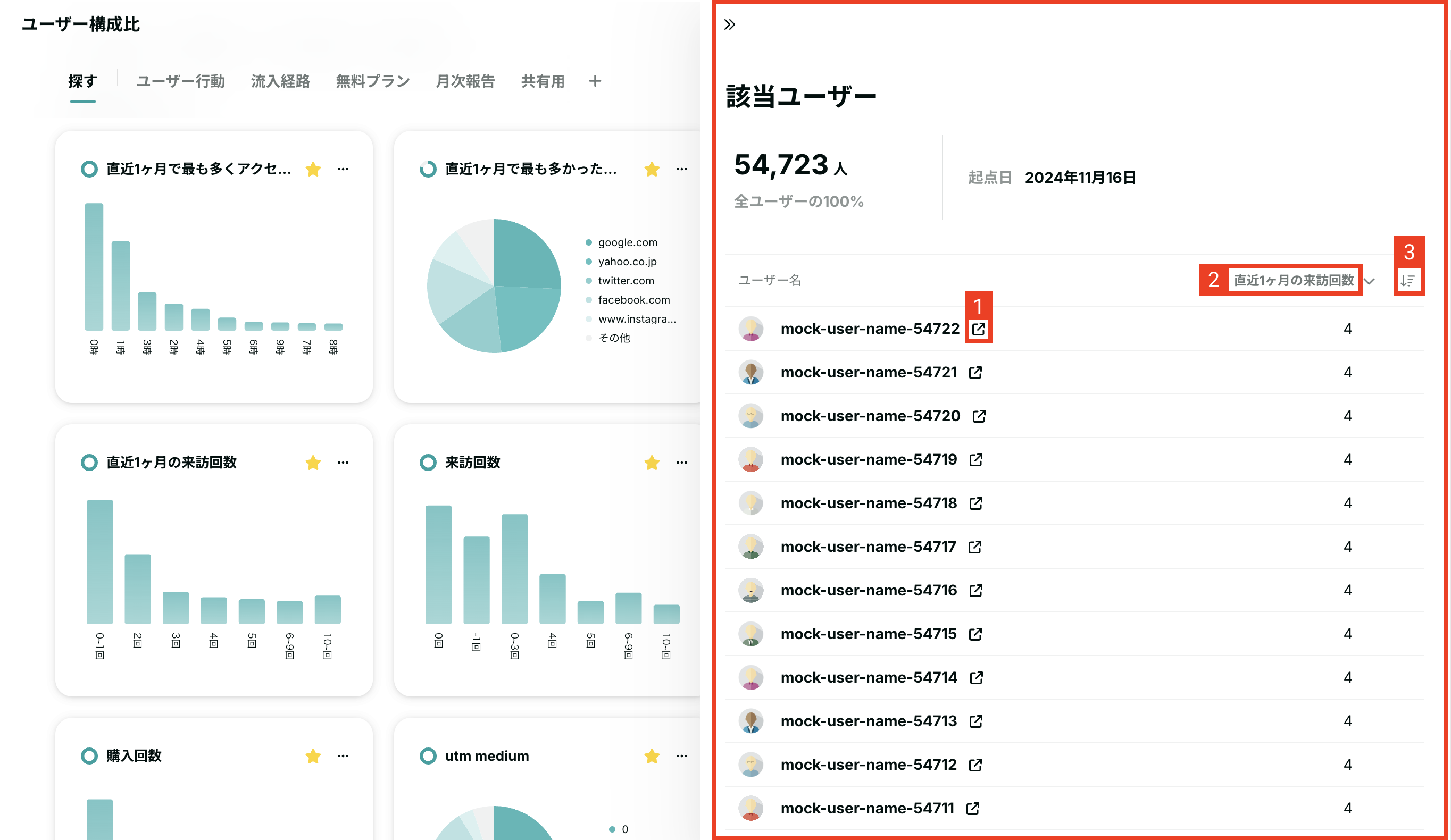Click ring icon on 来訪回数 card
Image resolution: width=1451 pixels, height=840 pixels.
click(428, 463)
